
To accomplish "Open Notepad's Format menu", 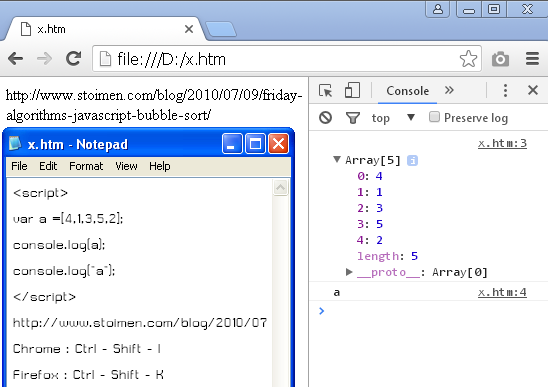I will click(86, 166).
